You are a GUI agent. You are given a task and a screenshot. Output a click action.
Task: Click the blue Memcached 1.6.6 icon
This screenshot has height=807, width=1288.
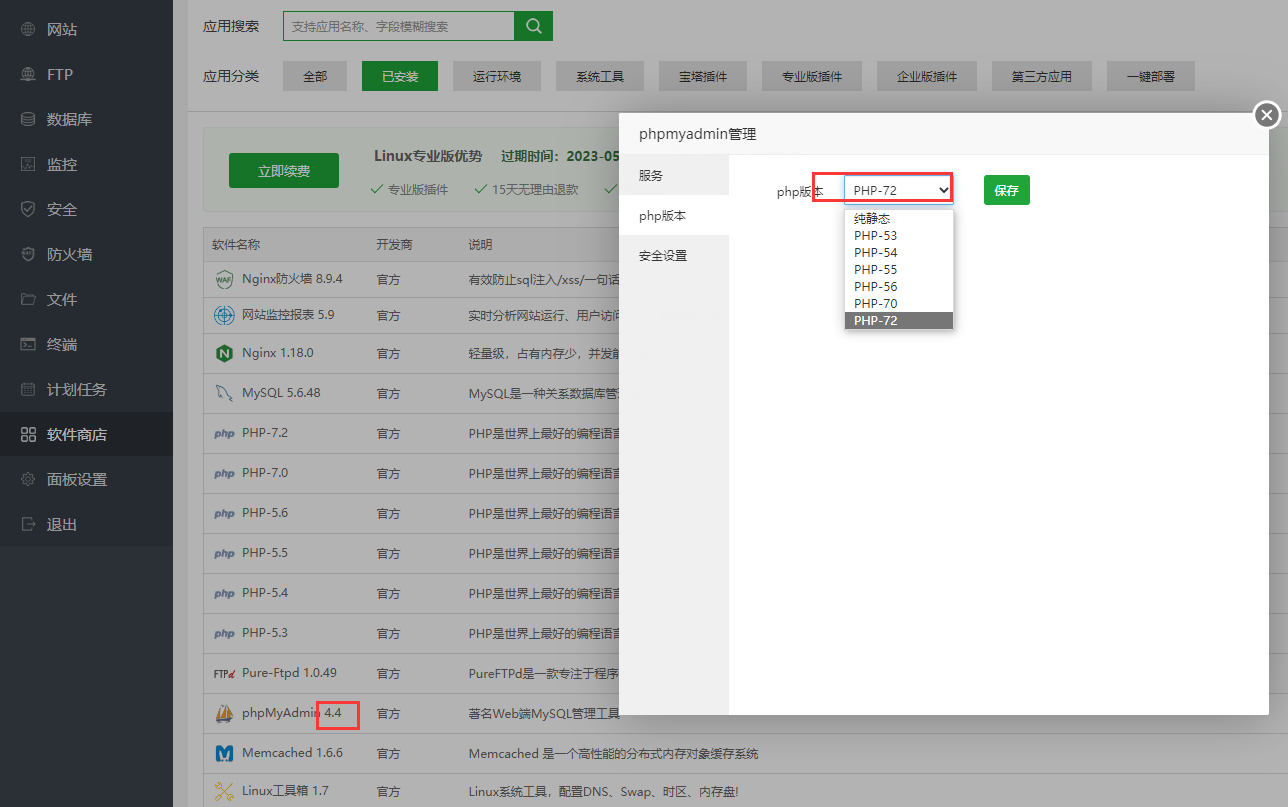coord(224,754)
